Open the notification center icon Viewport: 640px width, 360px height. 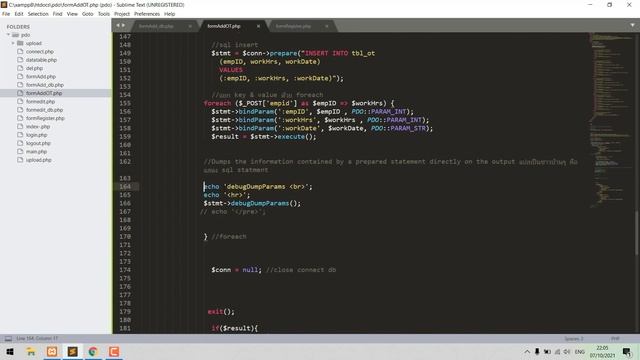point(627,351)
